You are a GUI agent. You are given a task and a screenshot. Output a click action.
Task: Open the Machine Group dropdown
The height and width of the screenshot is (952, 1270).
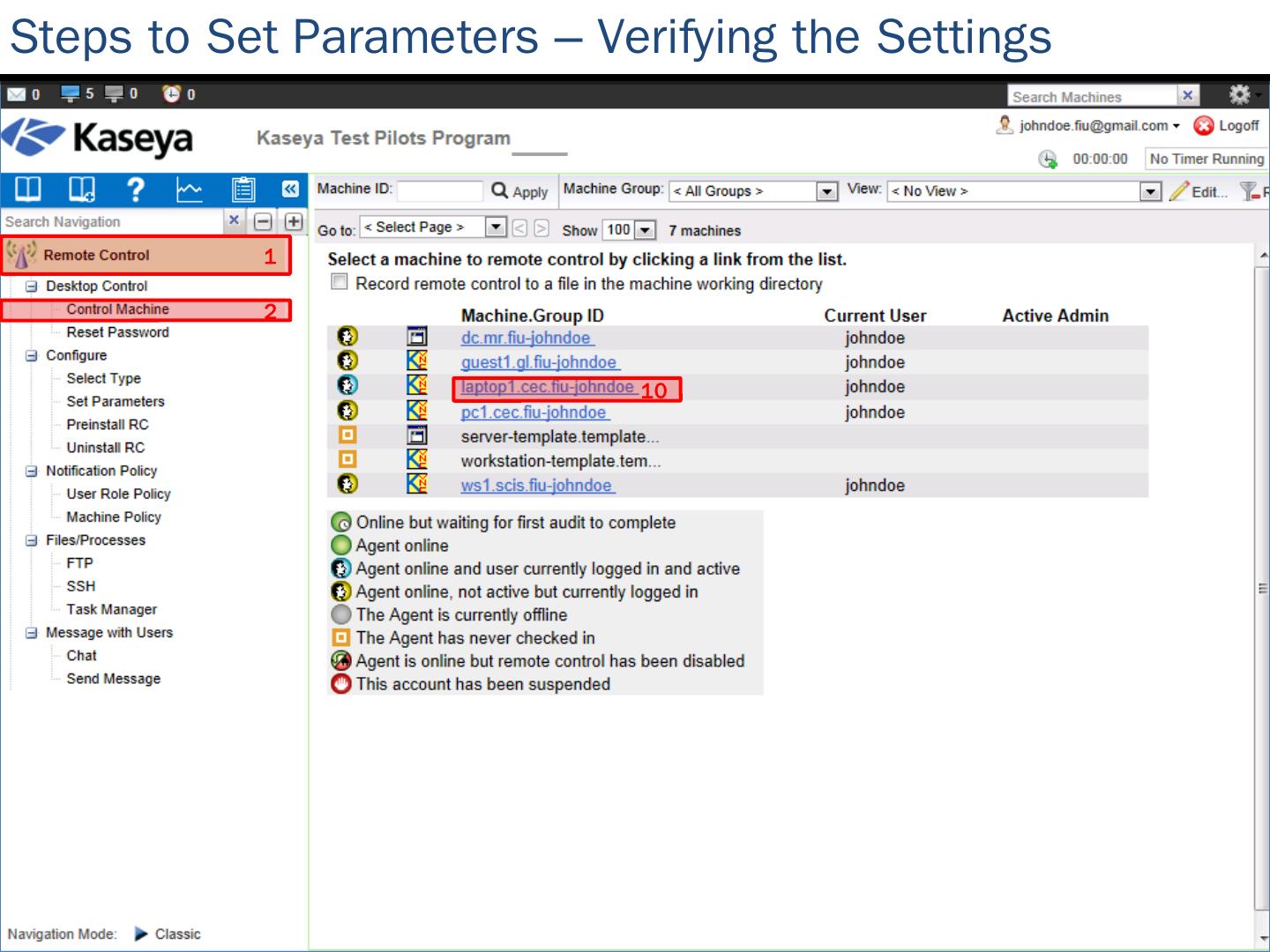(826, 191)
